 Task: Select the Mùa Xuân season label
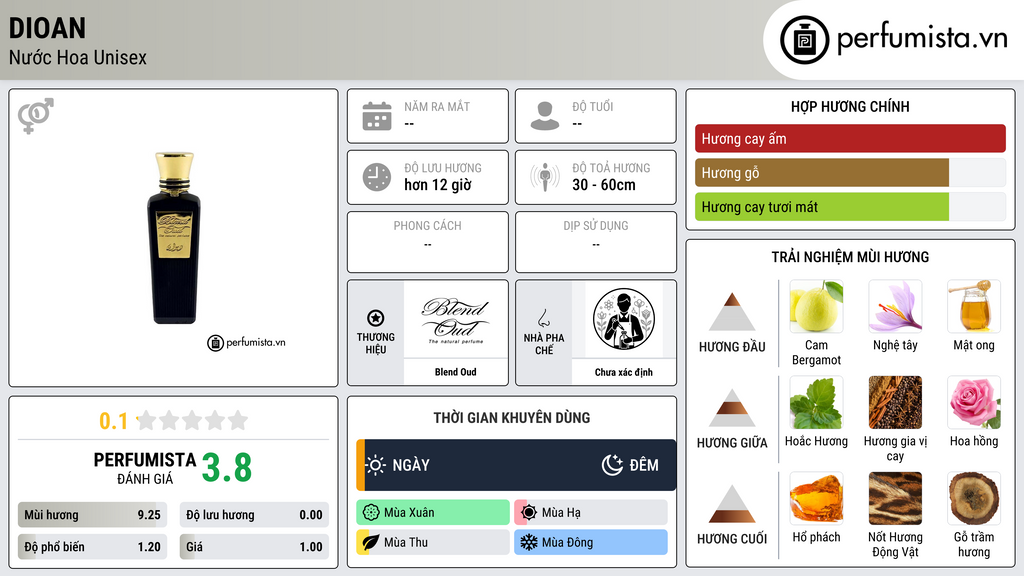pos(409,513)
